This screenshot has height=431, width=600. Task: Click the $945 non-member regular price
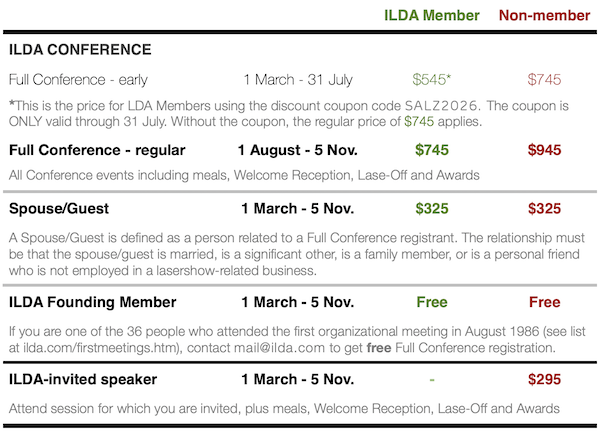click(x=544, y=150)
